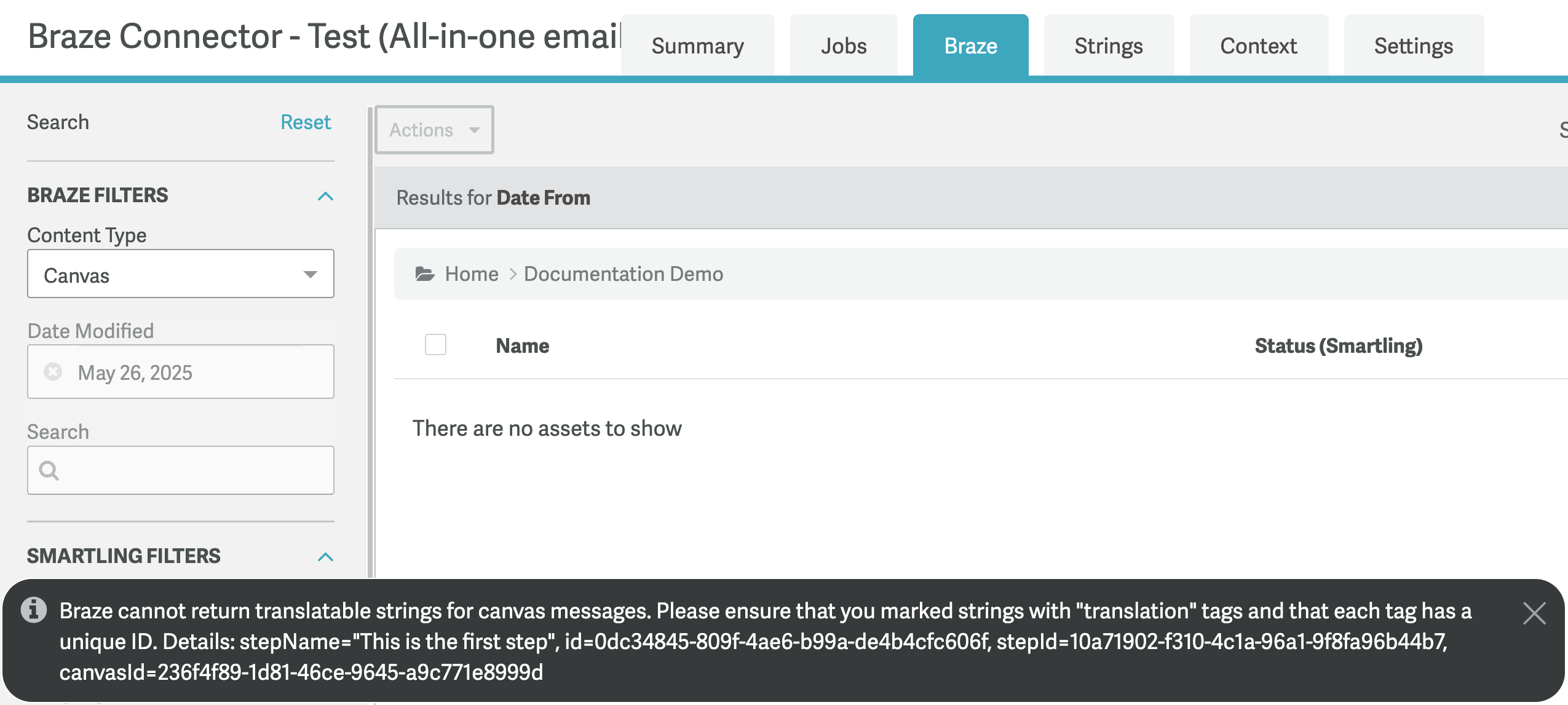Image resolution: width=1568 pixels, height=705 pixels.
Task: Sort by Name column header
Action: (x=523, y=345)
